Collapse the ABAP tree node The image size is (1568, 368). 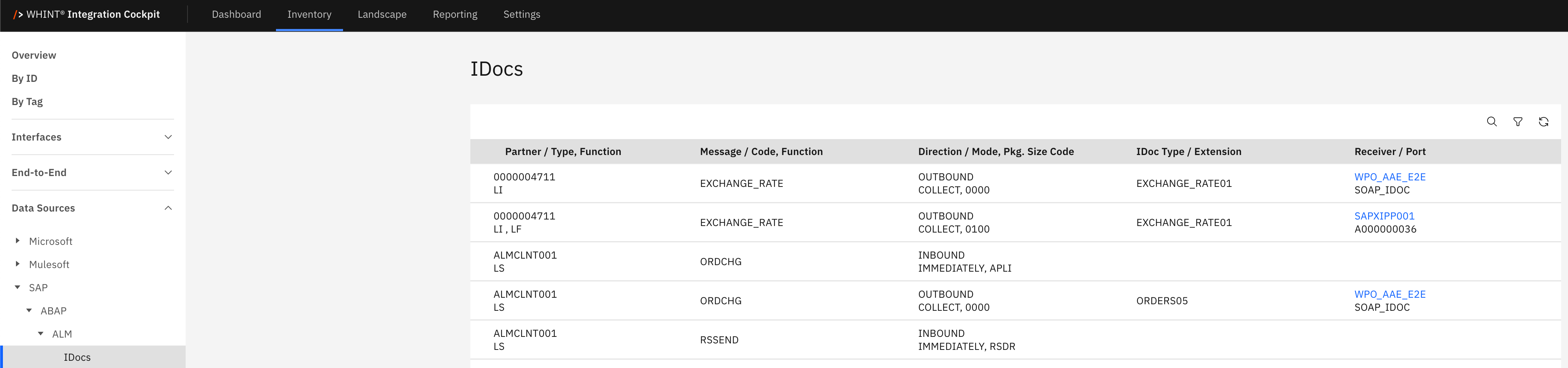click(29, 310)
